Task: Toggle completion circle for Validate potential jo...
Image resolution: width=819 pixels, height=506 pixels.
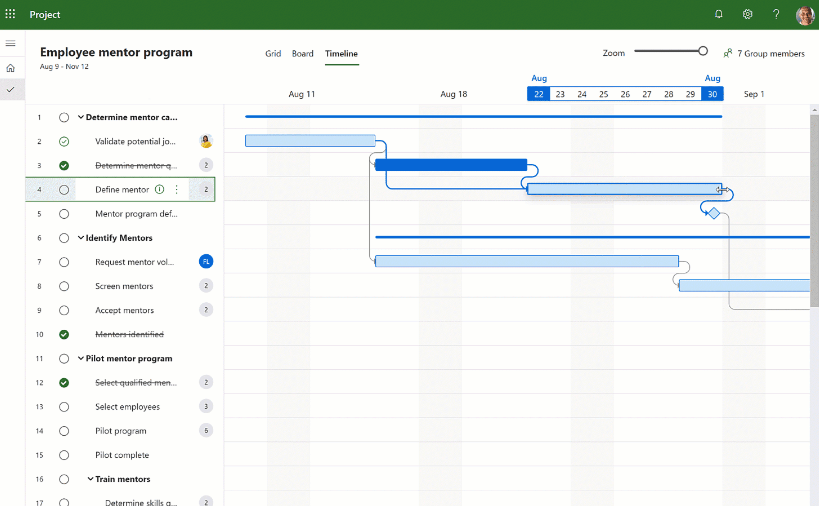Action: pos(64,142)
